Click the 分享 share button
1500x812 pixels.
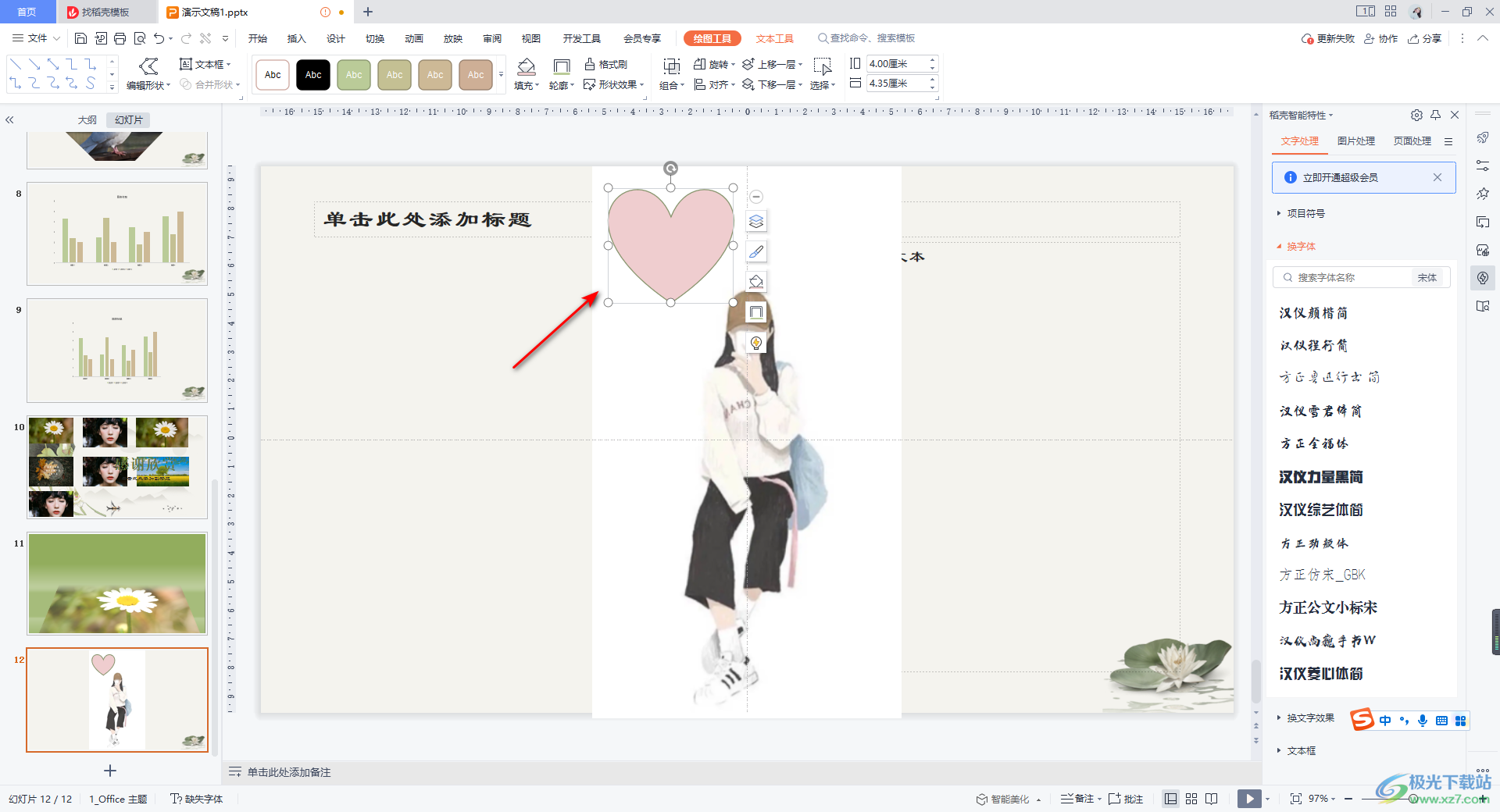click(1425, 38)
